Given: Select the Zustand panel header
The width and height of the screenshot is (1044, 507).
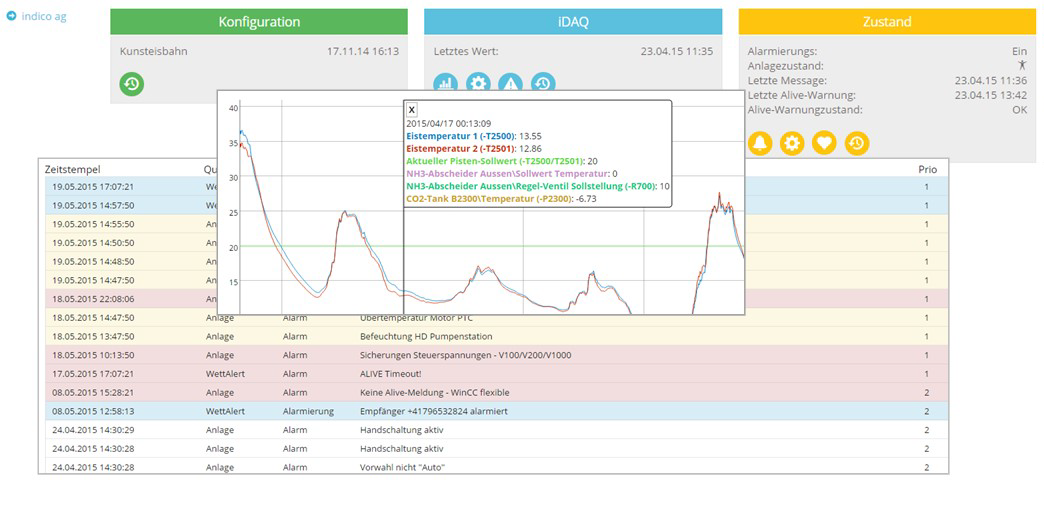Looking at the screenshot, I should pyautogui.click(x=888, y=21).
